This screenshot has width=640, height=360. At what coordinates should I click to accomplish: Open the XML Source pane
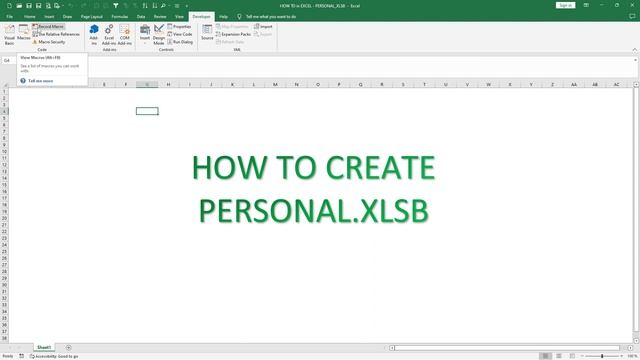[x=207, y=33]
